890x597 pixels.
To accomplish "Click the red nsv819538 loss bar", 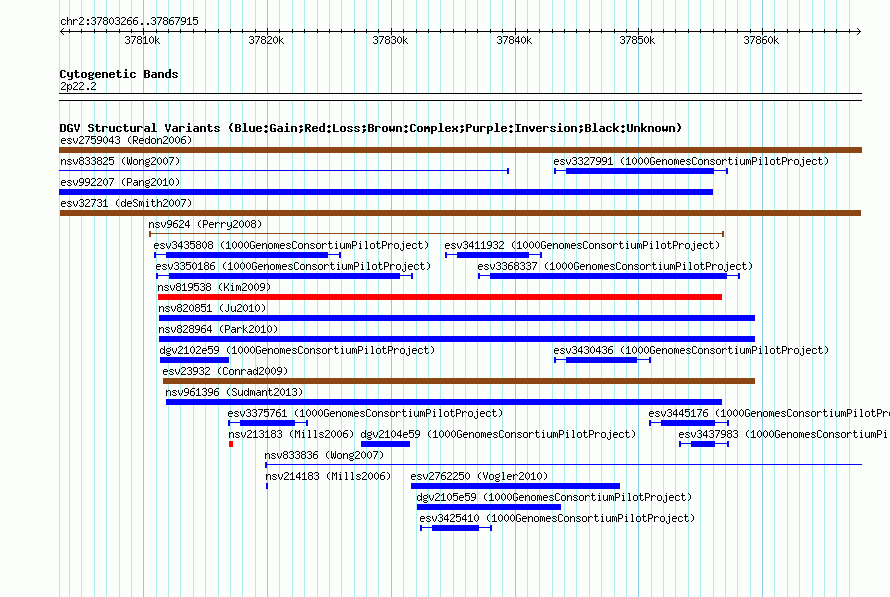I will coord(440,297).
